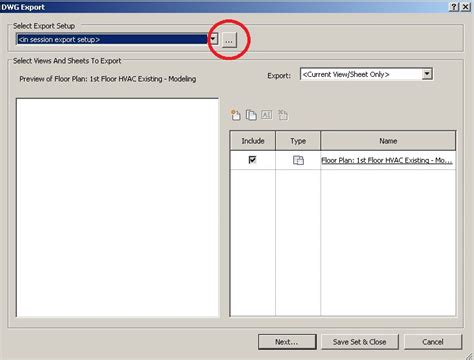Open the export setup ellipsis button

point(229,40)
